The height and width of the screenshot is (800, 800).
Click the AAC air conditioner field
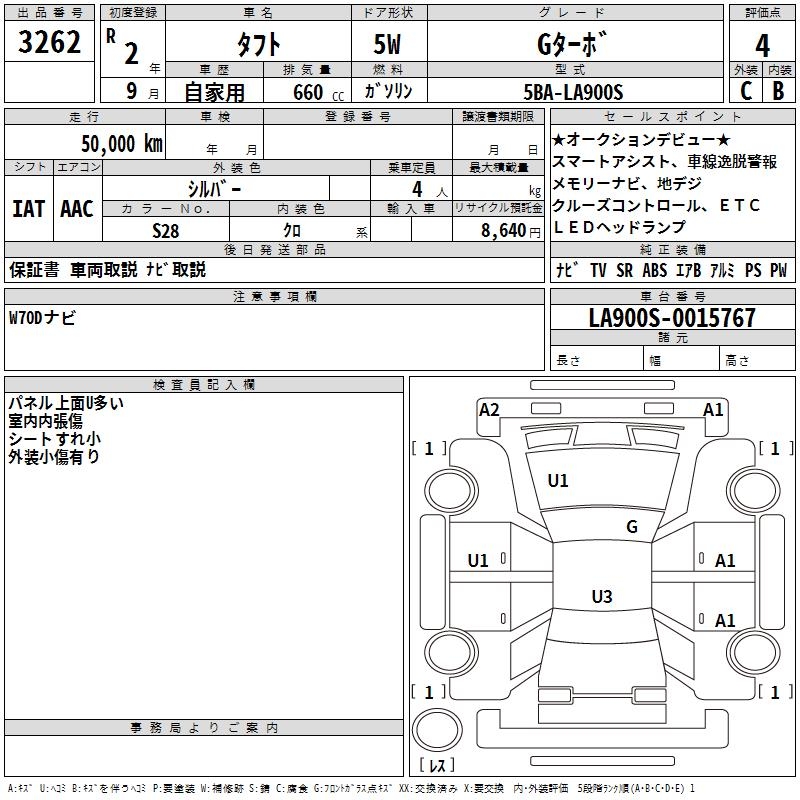click(x=76, y=208)
